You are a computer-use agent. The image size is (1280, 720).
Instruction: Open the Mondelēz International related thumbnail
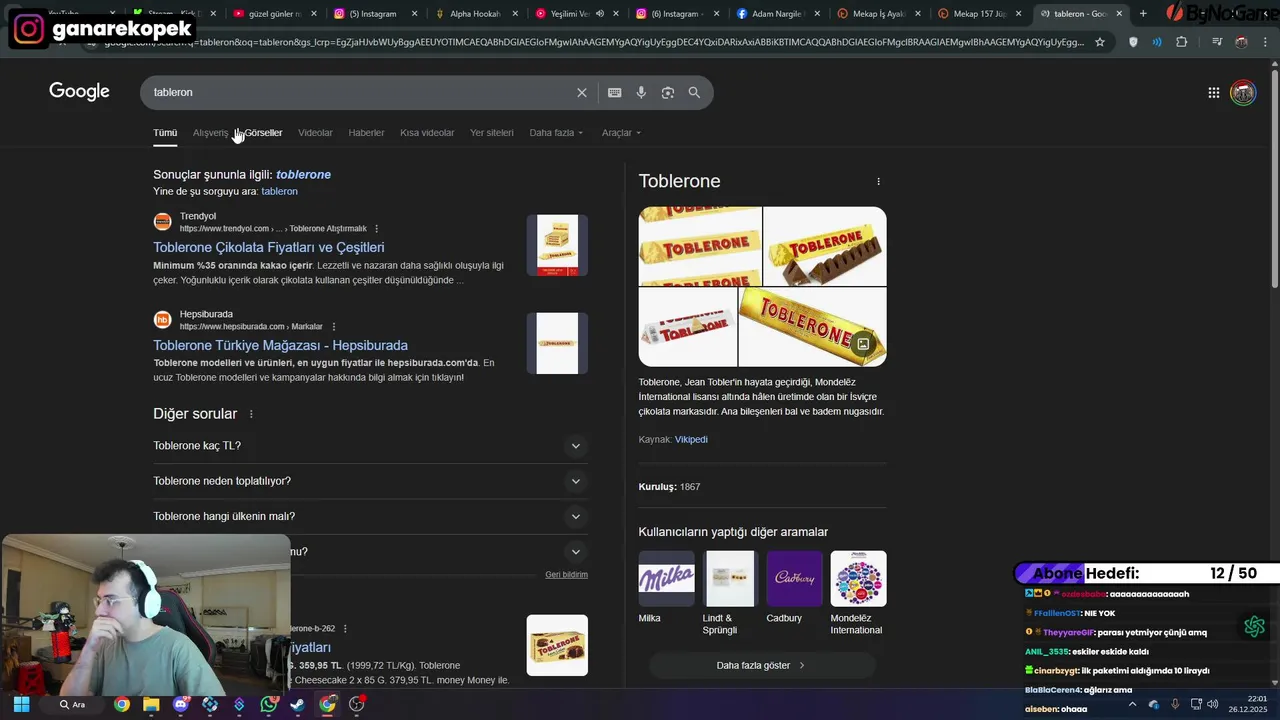coord(858,578)
